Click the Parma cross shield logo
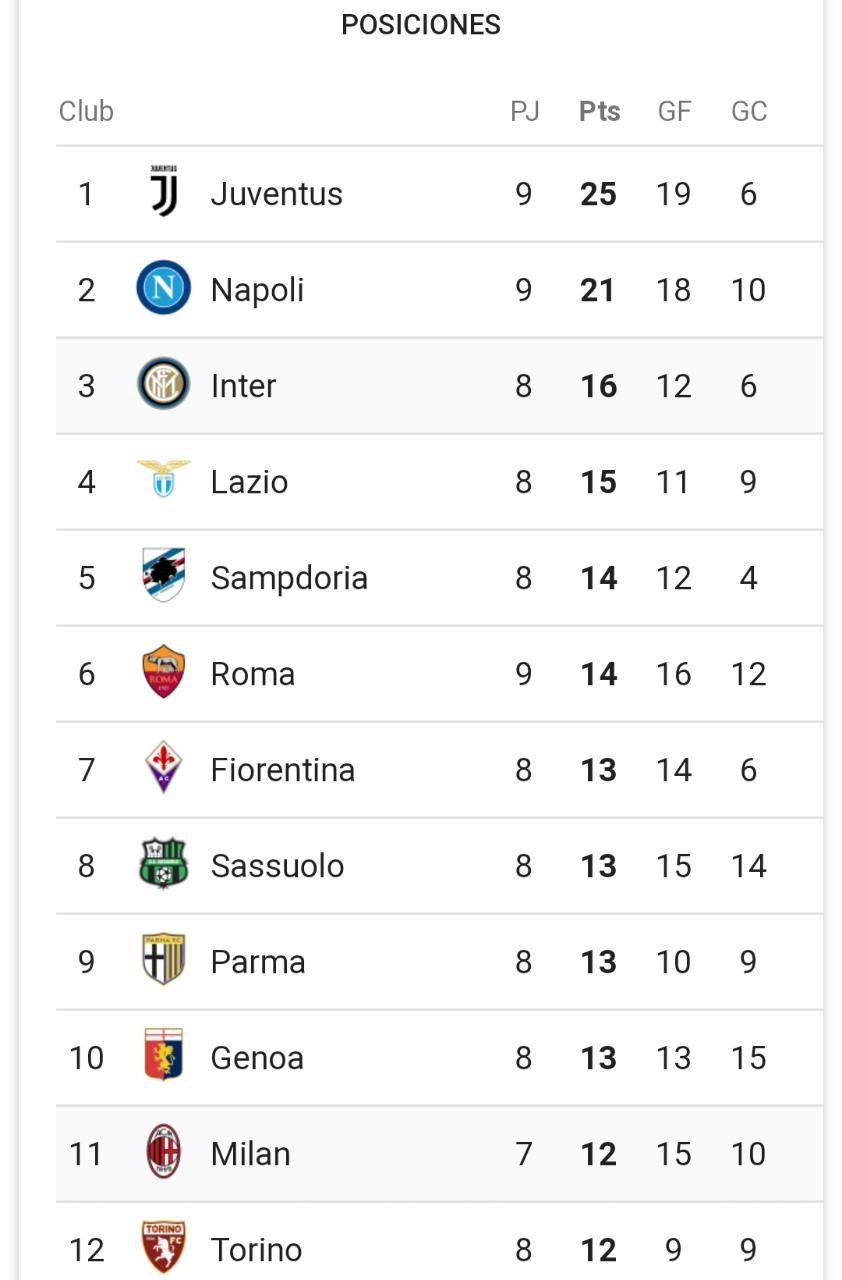842x1280 pixels. tap(163, 959)
